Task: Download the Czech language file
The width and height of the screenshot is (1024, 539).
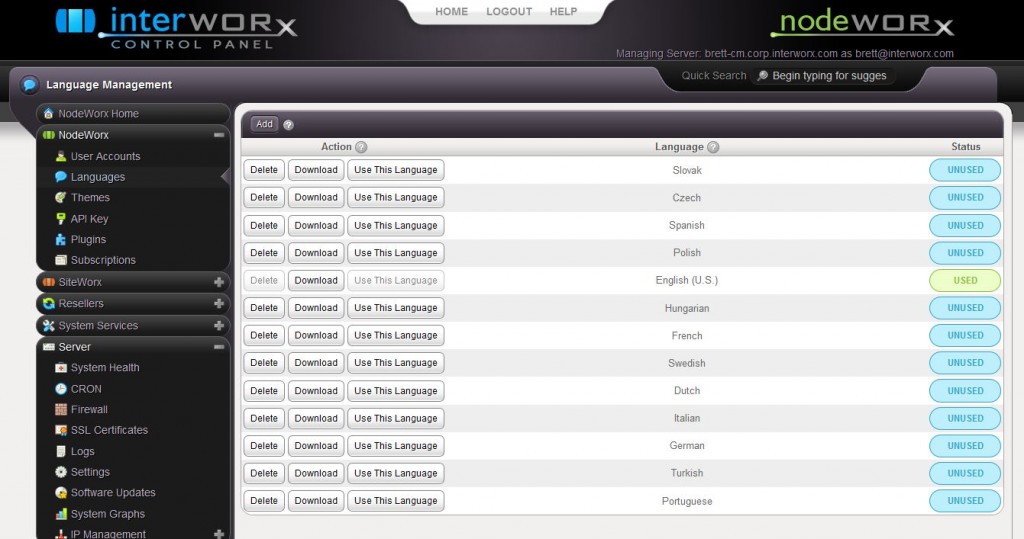Action: [316, 197]
